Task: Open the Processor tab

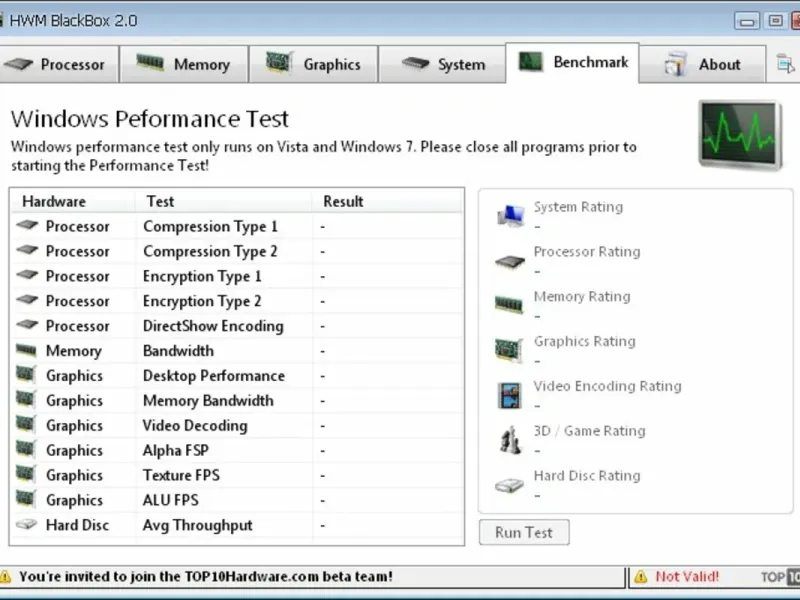Action: click(59, 65)
